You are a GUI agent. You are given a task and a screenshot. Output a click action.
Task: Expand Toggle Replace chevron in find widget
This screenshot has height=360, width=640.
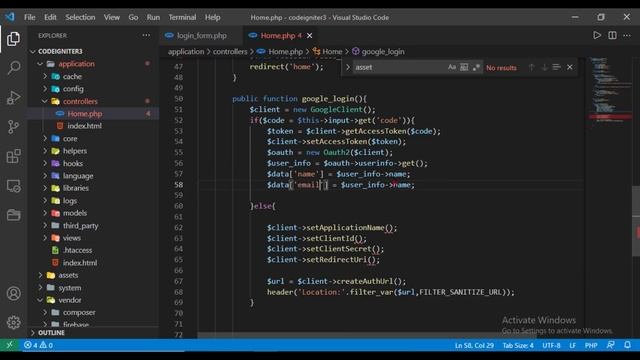click(x=348, y=67)
